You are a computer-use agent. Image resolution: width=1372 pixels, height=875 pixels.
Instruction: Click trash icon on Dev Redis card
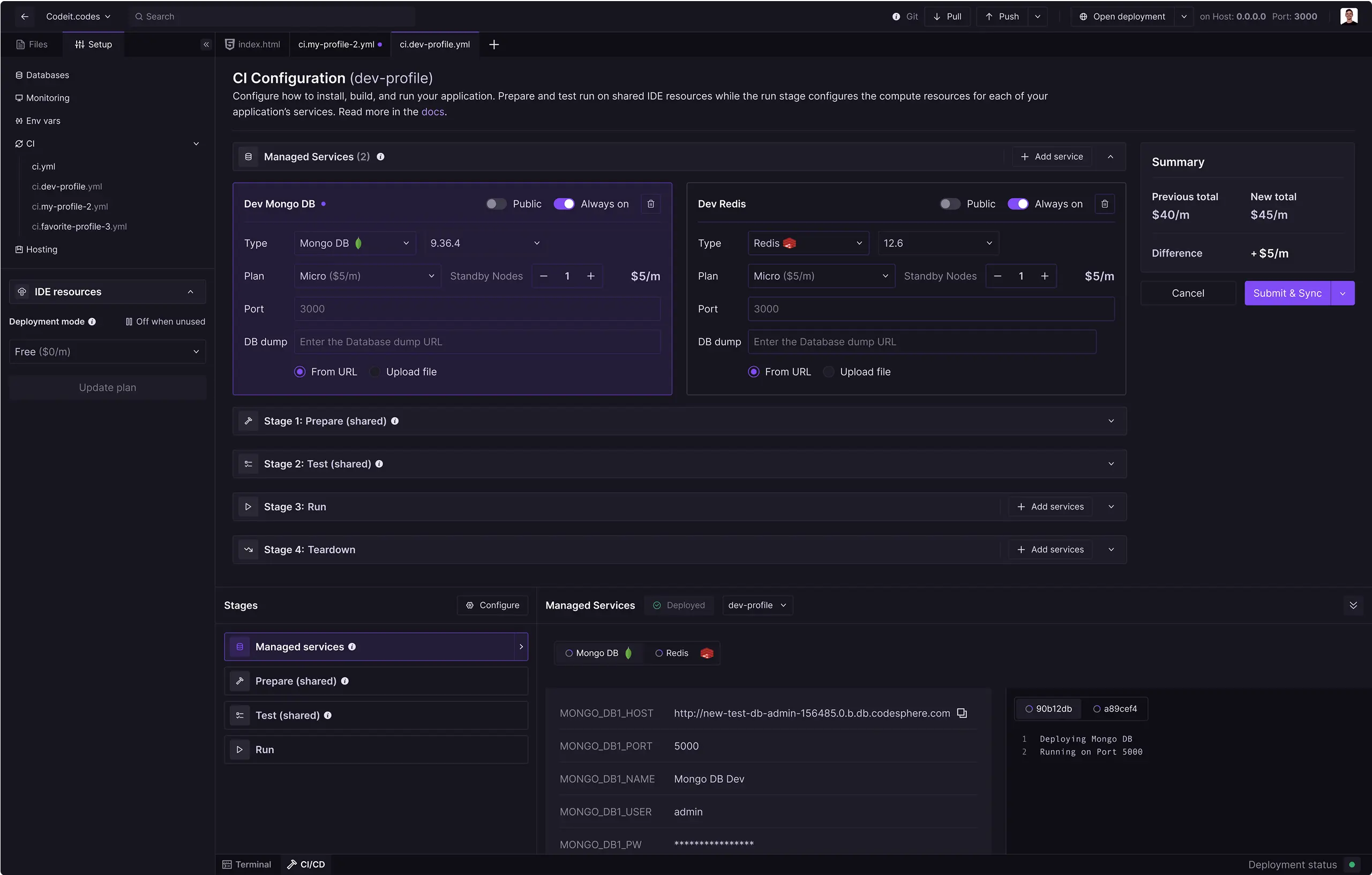[1104, 204]
